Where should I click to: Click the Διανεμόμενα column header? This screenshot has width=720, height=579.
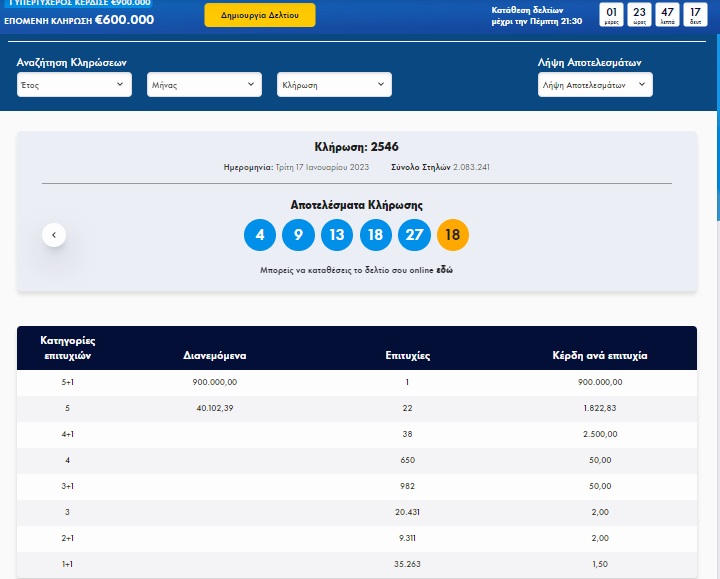[215, 355]
